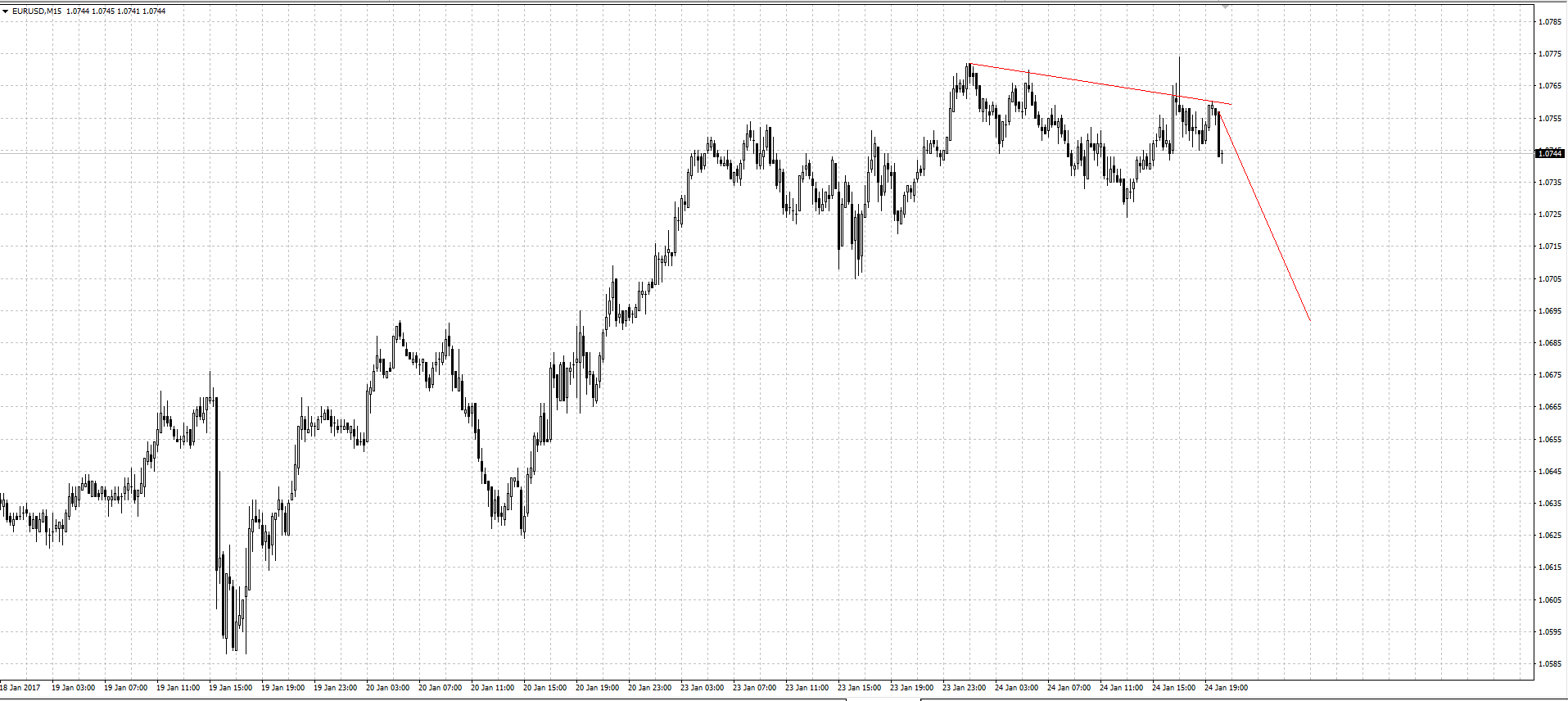Click the 1.0645 price scale label
This screenshot has height=701, width=1568.
1549,472
